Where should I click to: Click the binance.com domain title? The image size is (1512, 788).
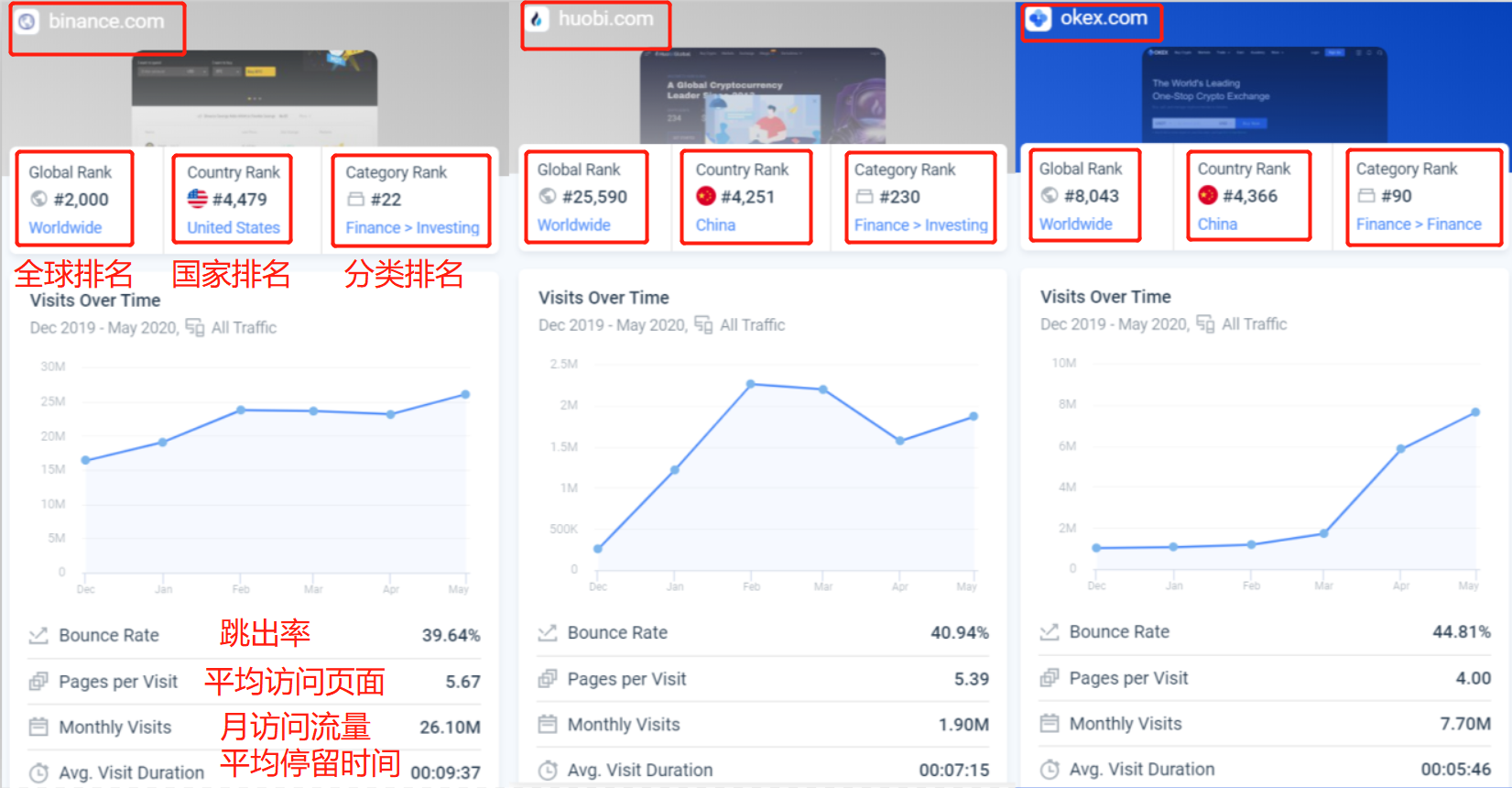(x=106, y=21)
